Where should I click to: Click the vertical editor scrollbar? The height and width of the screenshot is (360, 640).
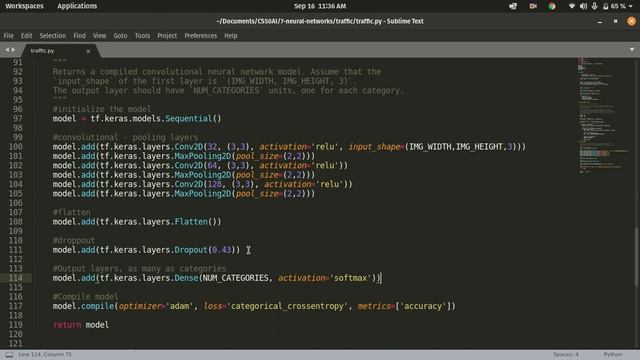(637, 256)
